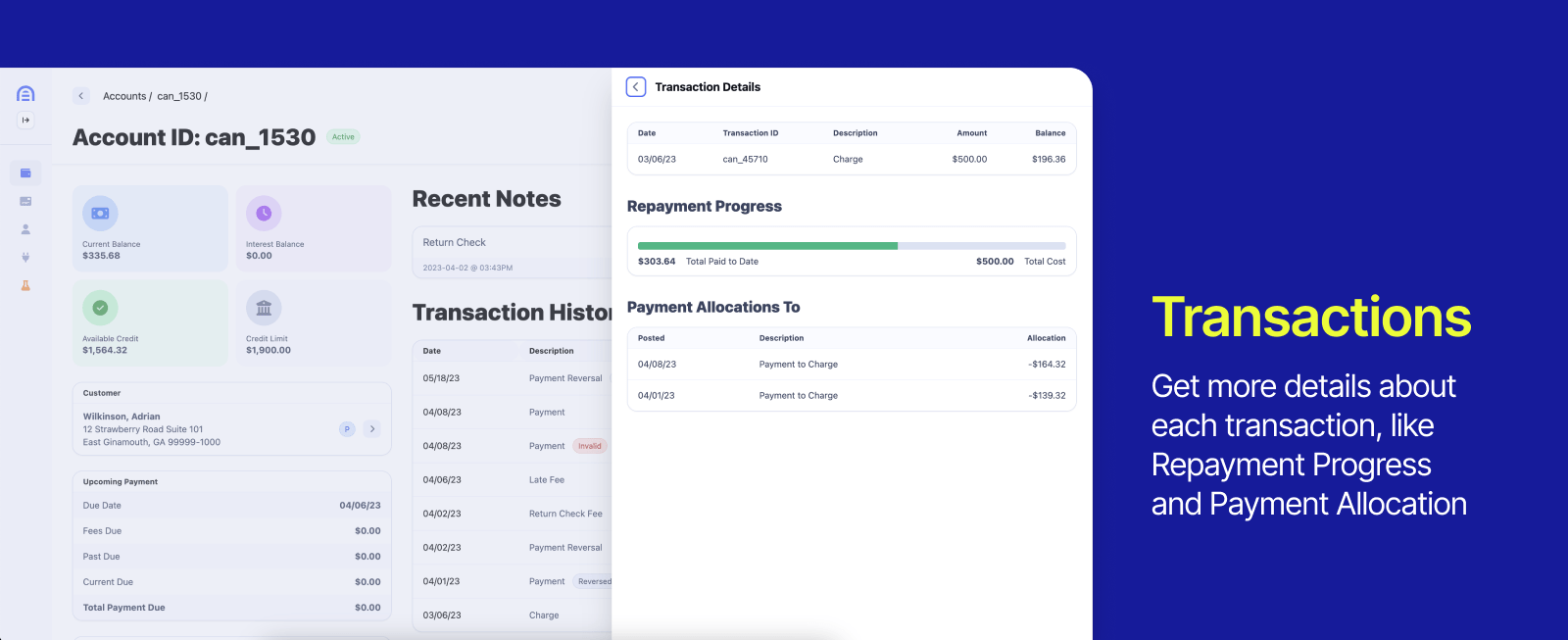
Task: Click the Reversed badge on 04/01/23 payment
Action: (593, 581)
